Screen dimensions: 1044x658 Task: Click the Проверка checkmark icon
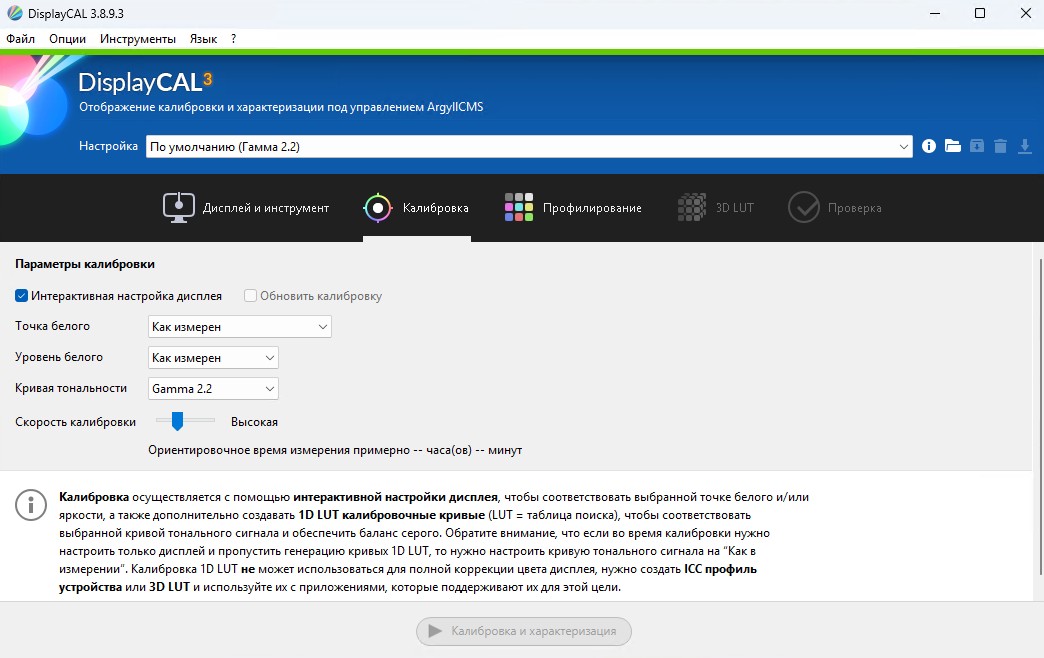click(x=804, y=207)
